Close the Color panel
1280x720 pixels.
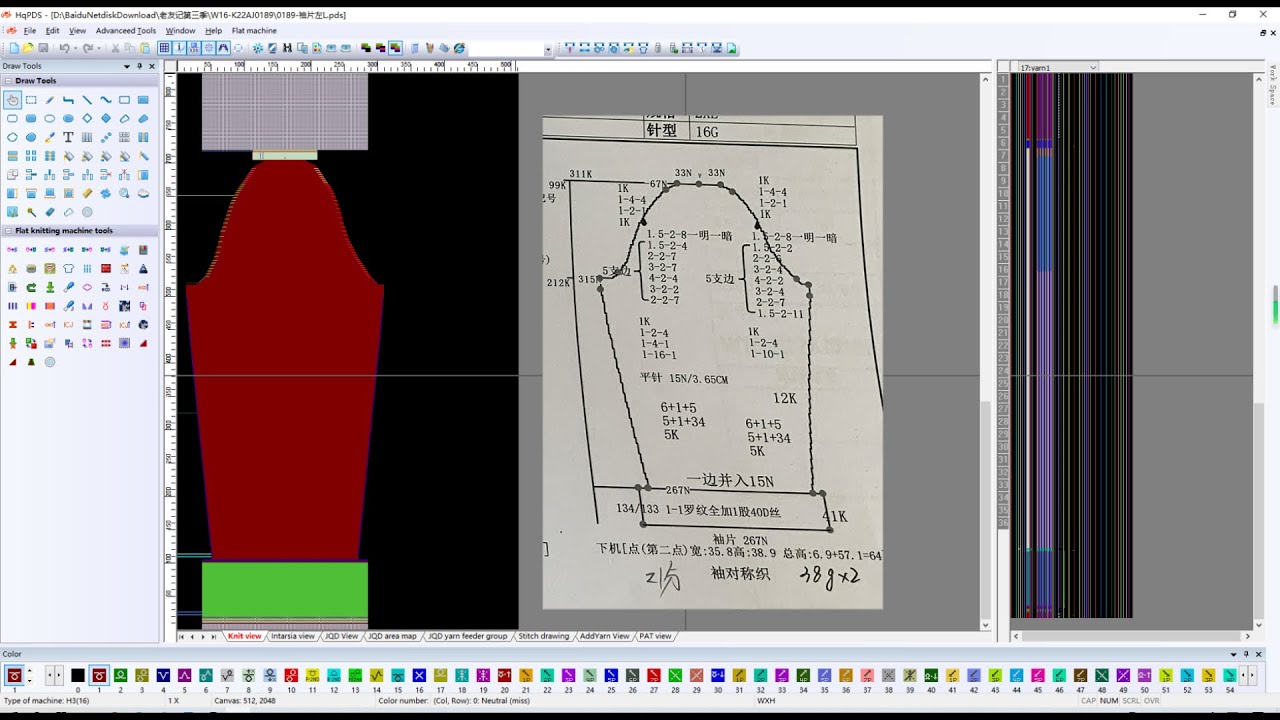coord(1259,654)
